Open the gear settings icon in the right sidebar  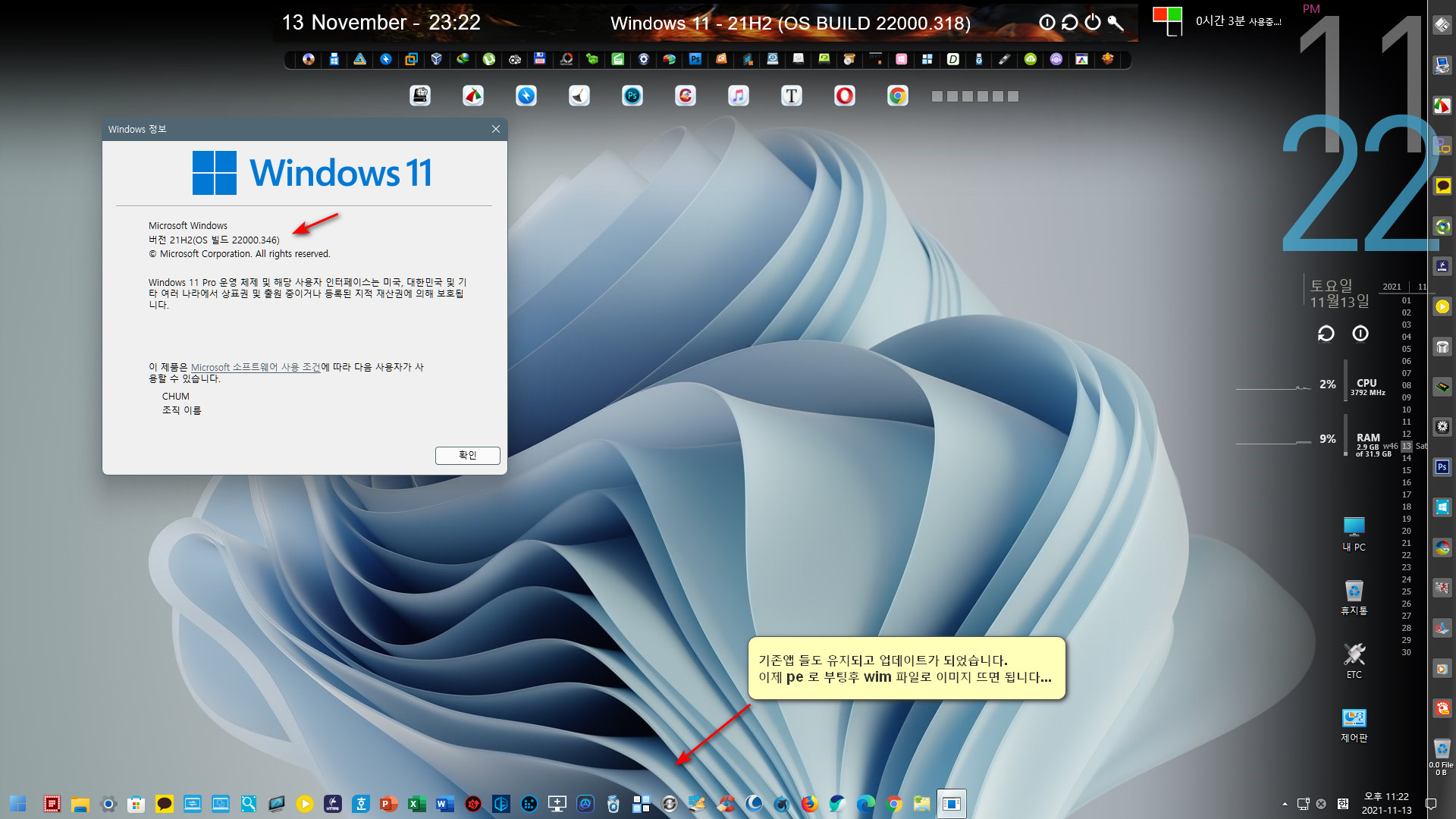[1442, 426]
